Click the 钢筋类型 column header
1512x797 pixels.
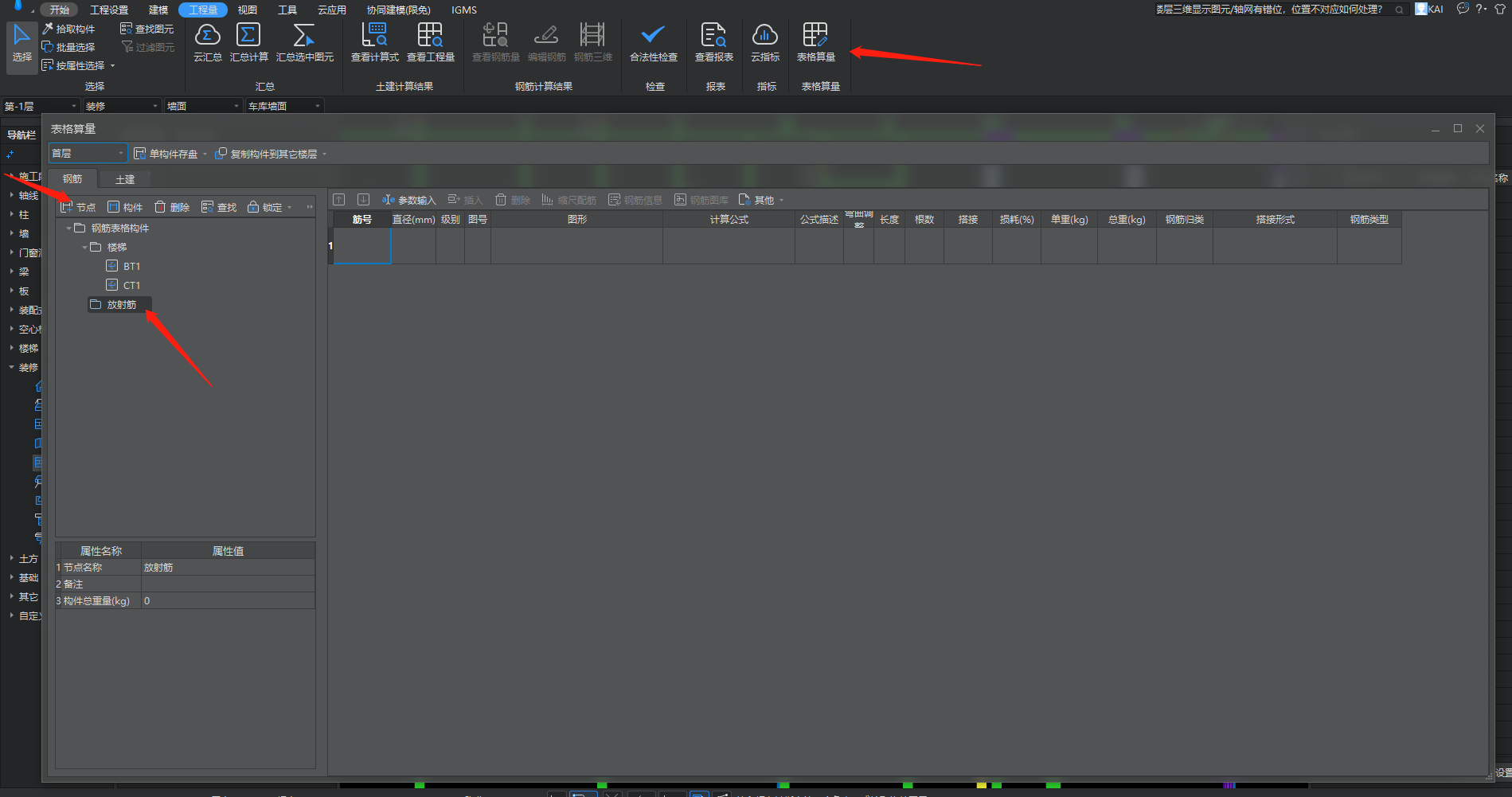tap(1369, 219)
